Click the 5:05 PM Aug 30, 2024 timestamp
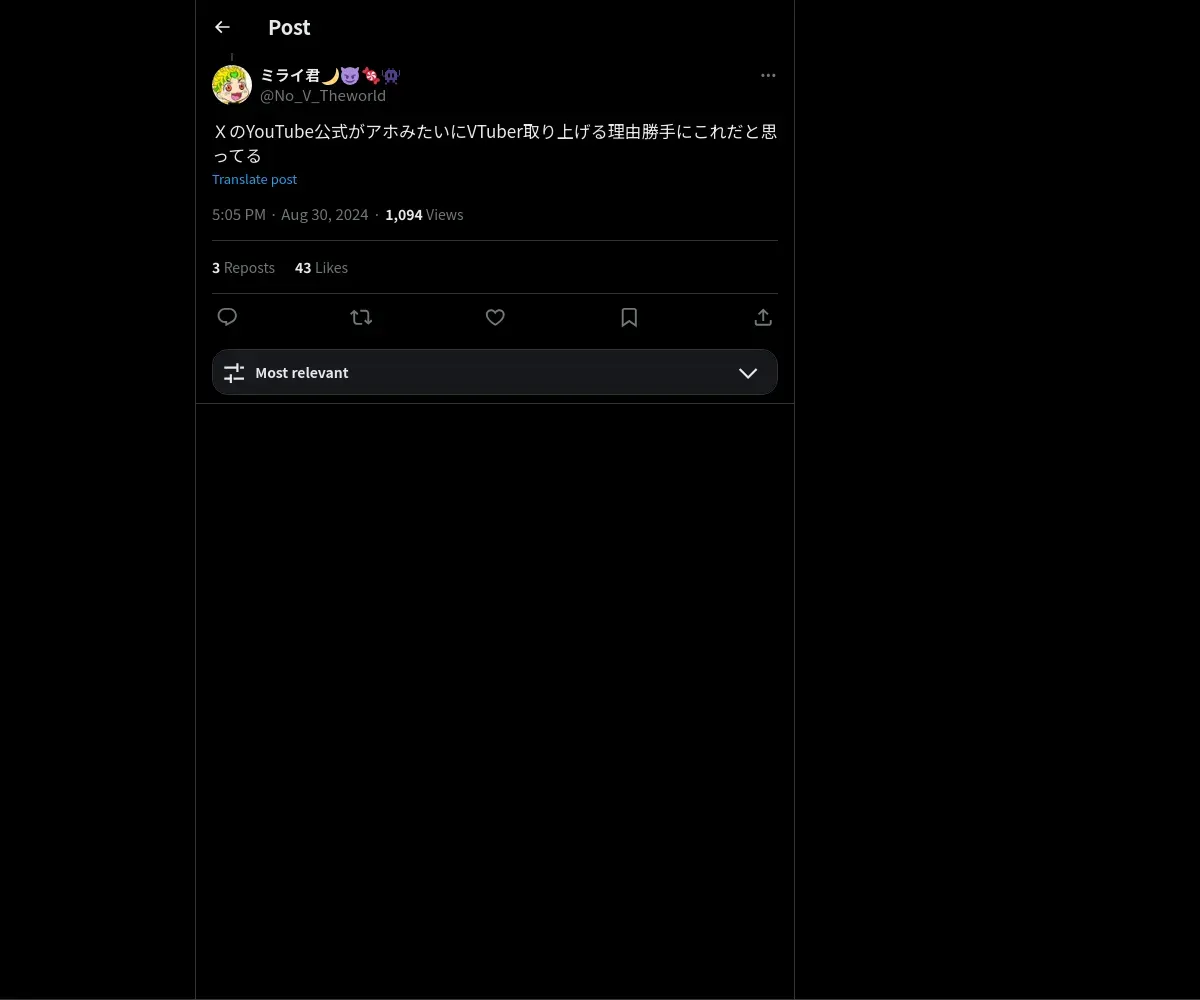This screenshot has width=1200, height=1000. click(290, 215)
